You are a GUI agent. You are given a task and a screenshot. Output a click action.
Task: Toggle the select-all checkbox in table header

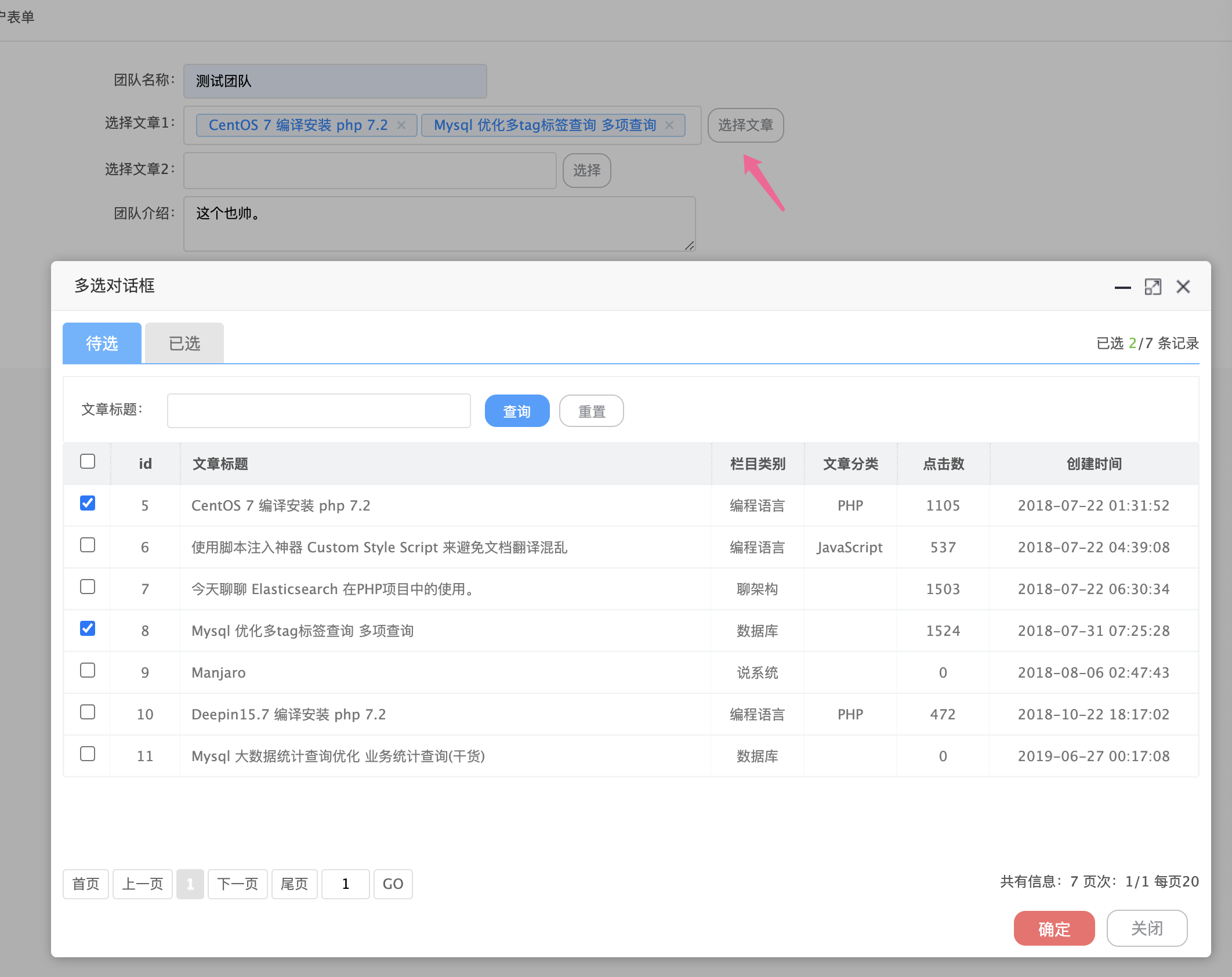tap(88, 461)
